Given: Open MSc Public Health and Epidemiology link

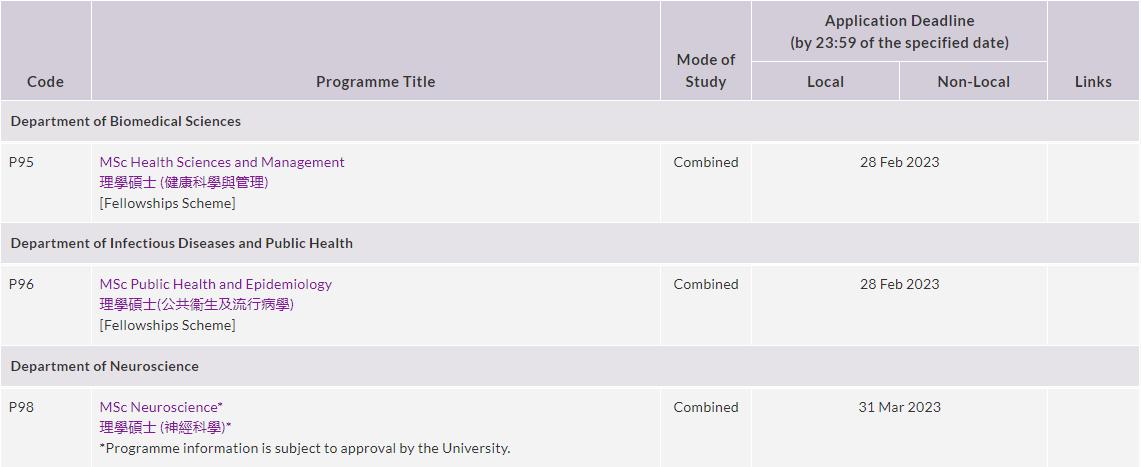Looking at the screenshot, I should [216, 284].
